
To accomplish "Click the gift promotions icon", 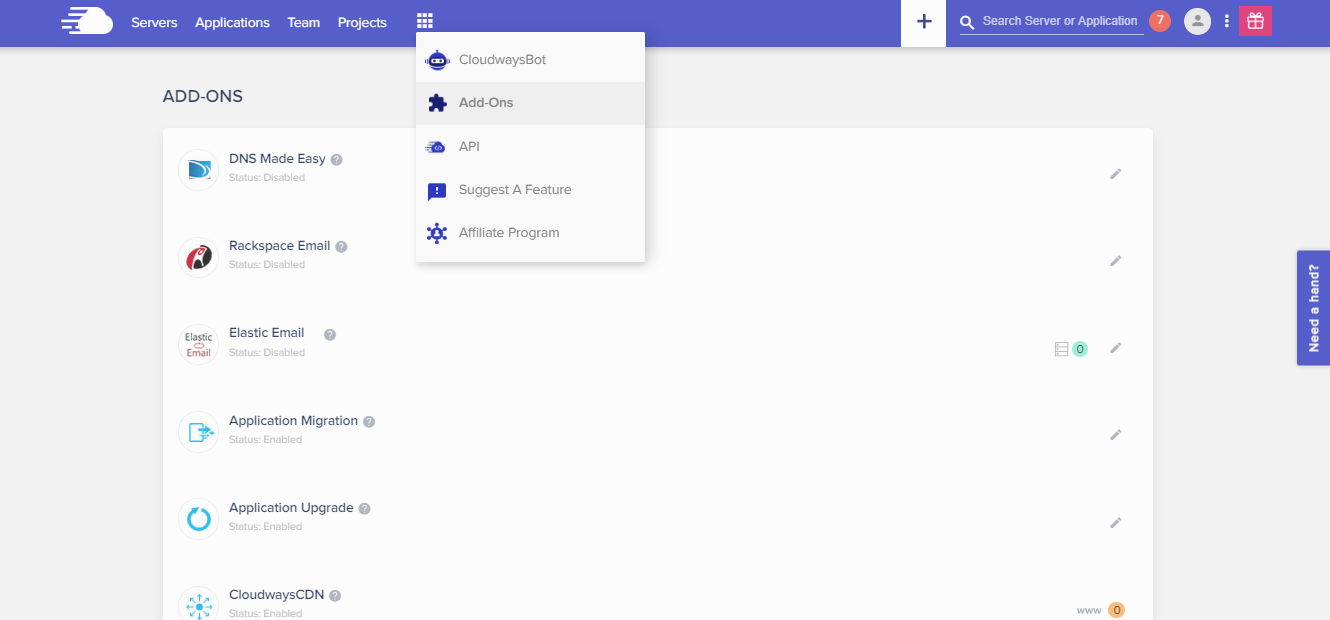I will tap(1255, 20).
